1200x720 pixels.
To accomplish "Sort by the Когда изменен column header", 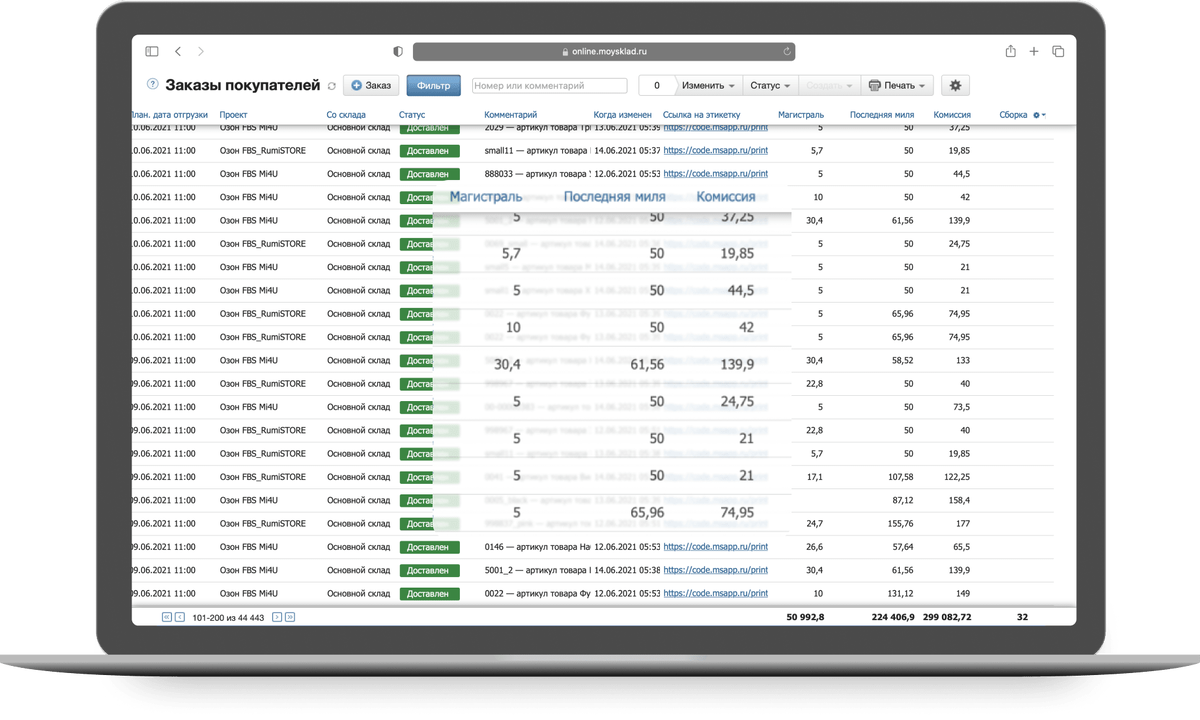I will [x=622, y=115].
